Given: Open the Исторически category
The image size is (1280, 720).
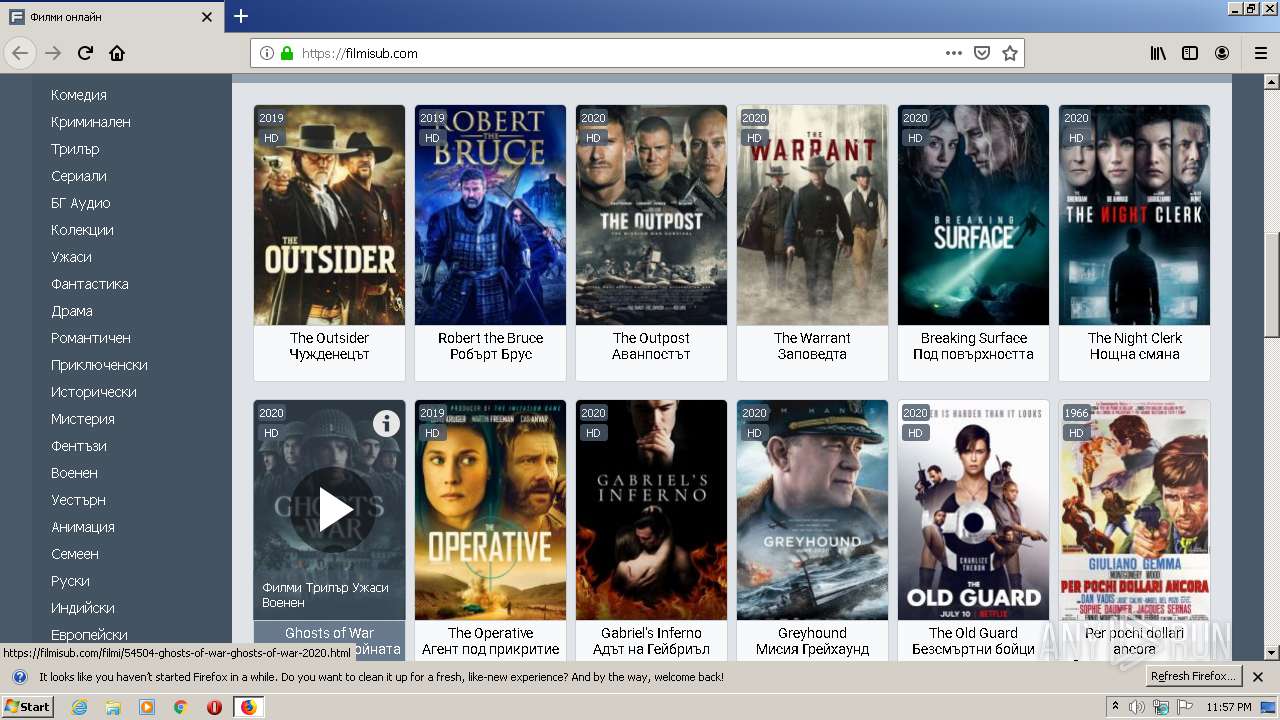Looking at the screenshot, I should [94, 392].
